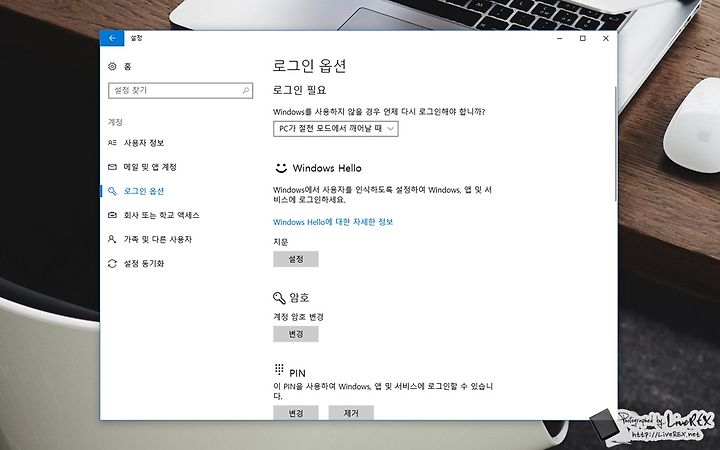
Task: Click the back arrow button in Settings
Action: 112,38
